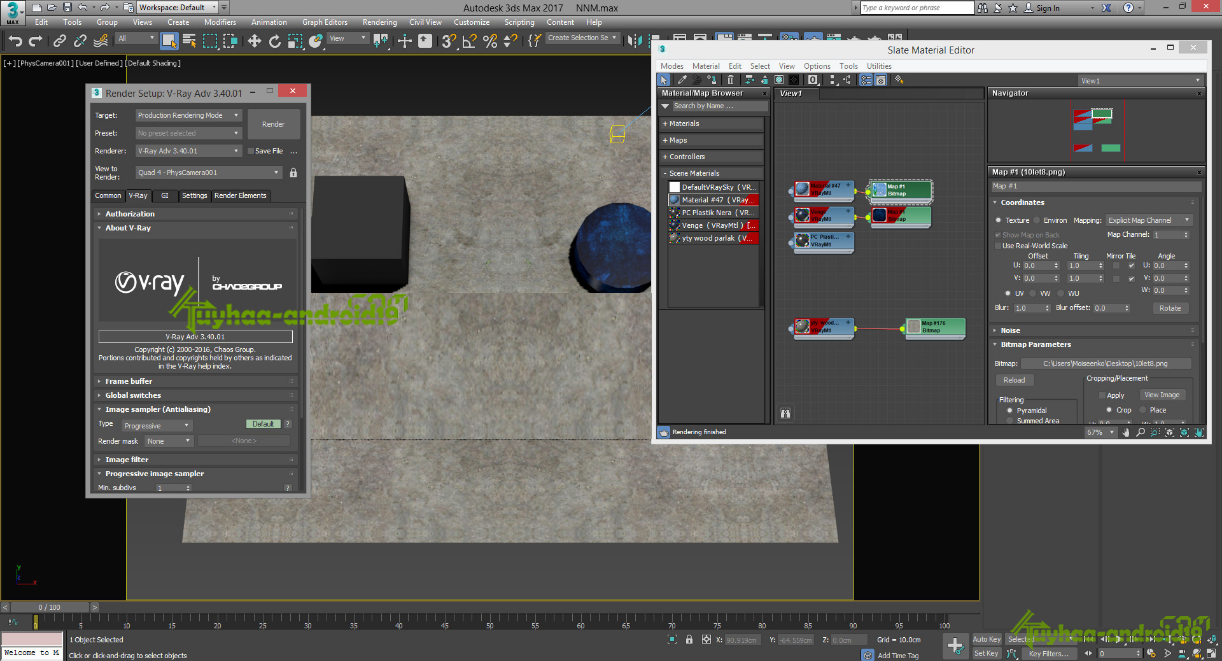Choose Rectangular Selection Region tool

pos(210,41)
